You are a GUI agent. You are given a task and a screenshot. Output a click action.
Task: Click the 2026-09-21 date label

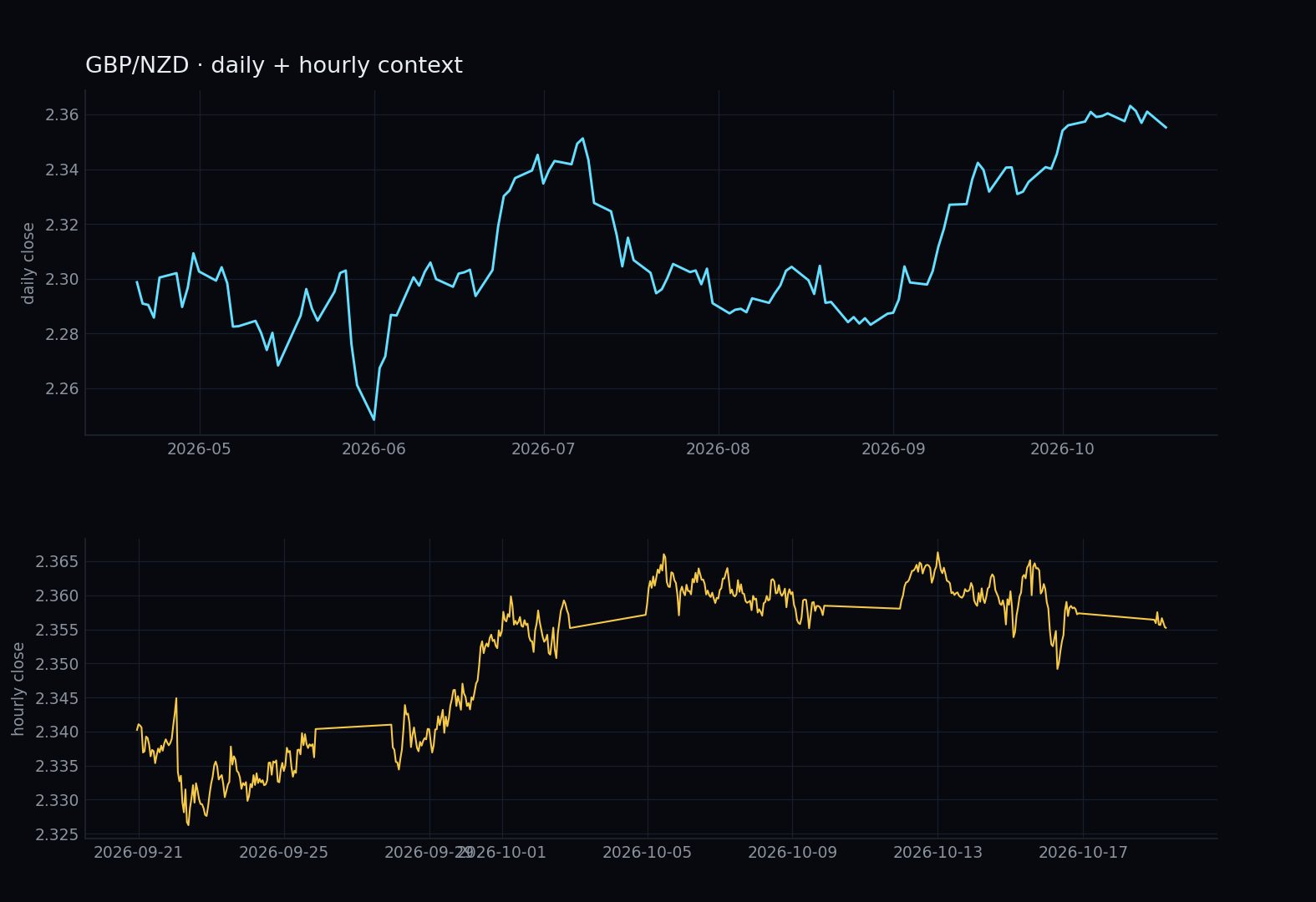[138, 853]
